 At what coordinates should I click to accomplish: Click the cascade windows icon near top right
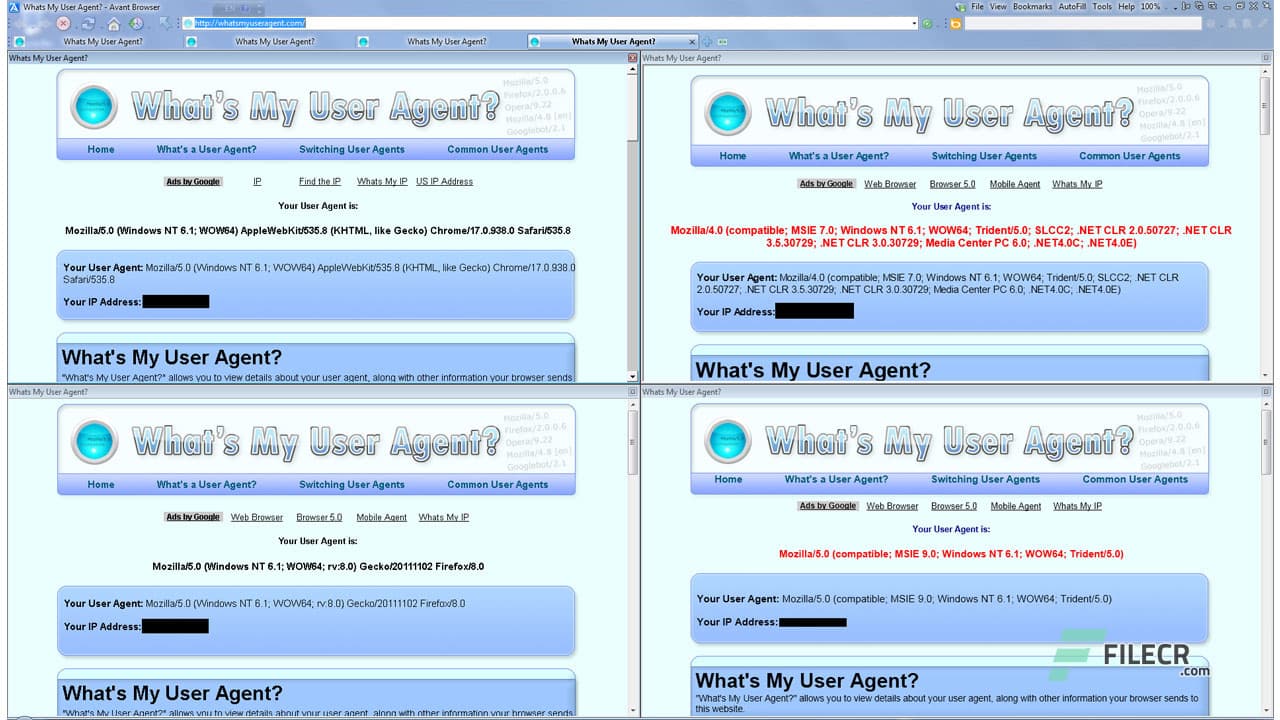coord(1199,6)
